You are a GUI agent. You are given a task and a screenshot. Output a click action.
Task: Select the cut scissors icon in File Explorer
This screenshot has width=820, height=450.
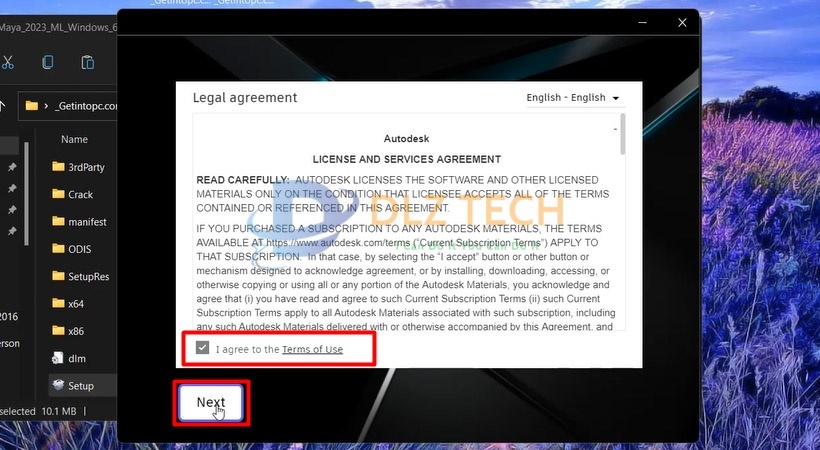pos(7,62)
